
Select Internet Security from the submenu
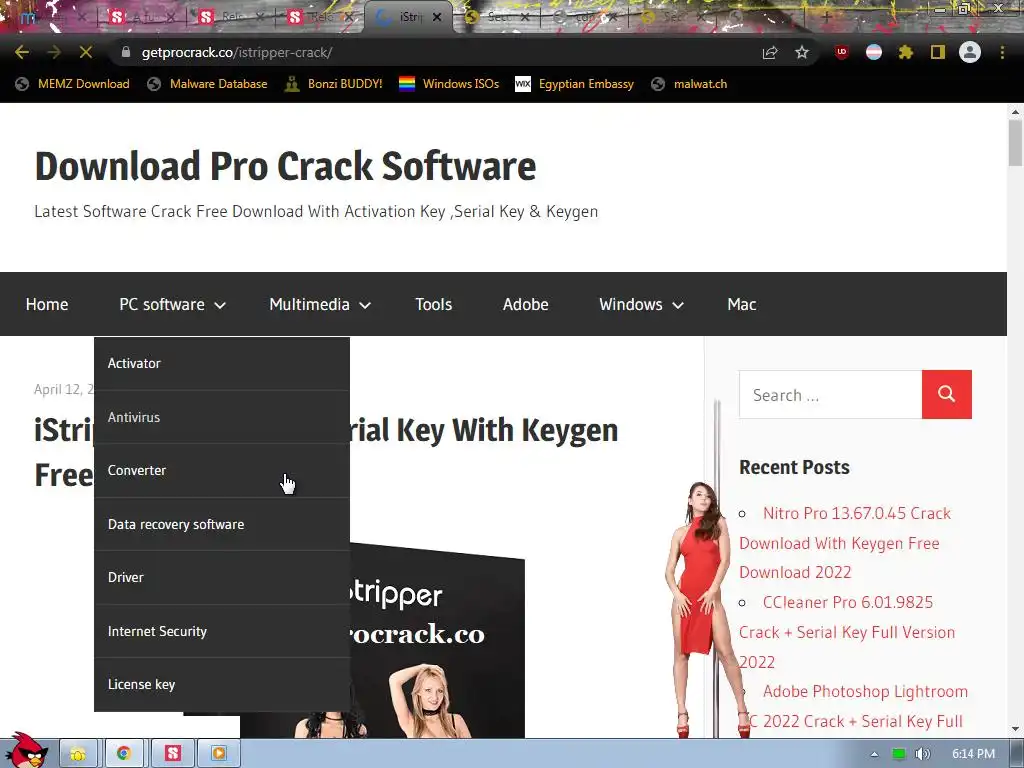tap(222, 631)
